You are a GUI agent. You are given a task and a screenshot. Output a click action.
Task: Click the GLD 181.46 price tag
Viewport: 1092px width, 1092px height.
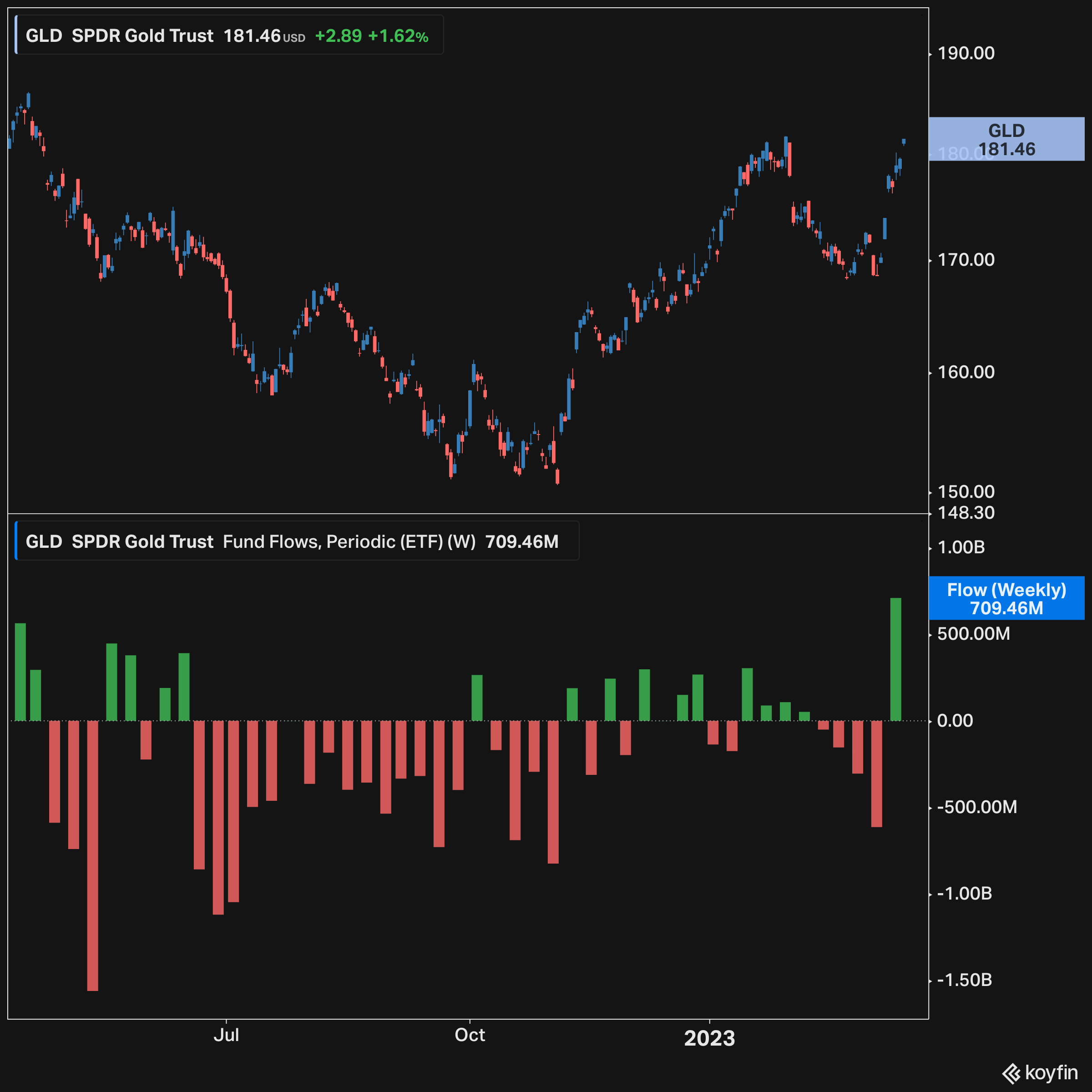[x=1006, y=139]
